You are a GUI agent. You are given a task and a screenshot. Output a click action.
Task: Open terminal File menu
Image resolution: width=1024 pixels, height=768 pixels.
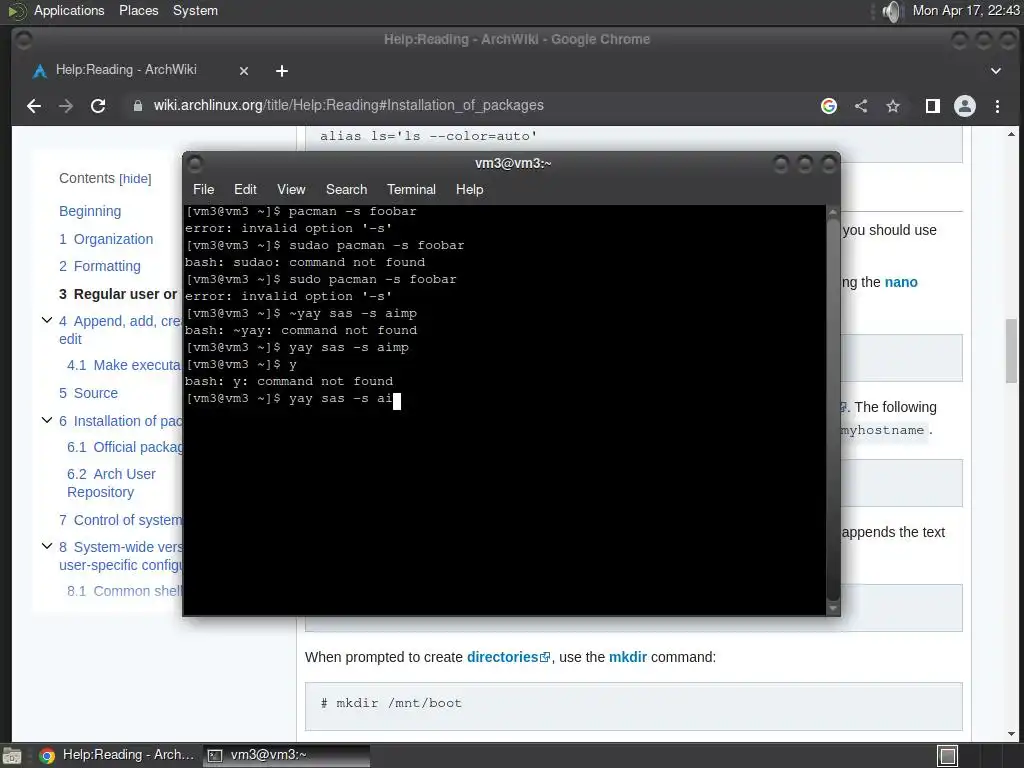click(203, 189)
